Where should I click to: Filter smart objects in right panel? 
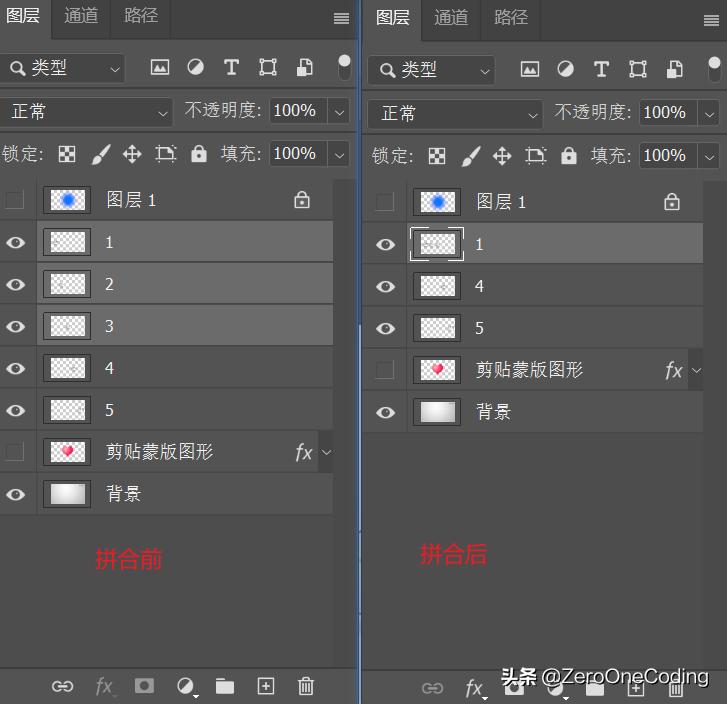tap(674, 69)
